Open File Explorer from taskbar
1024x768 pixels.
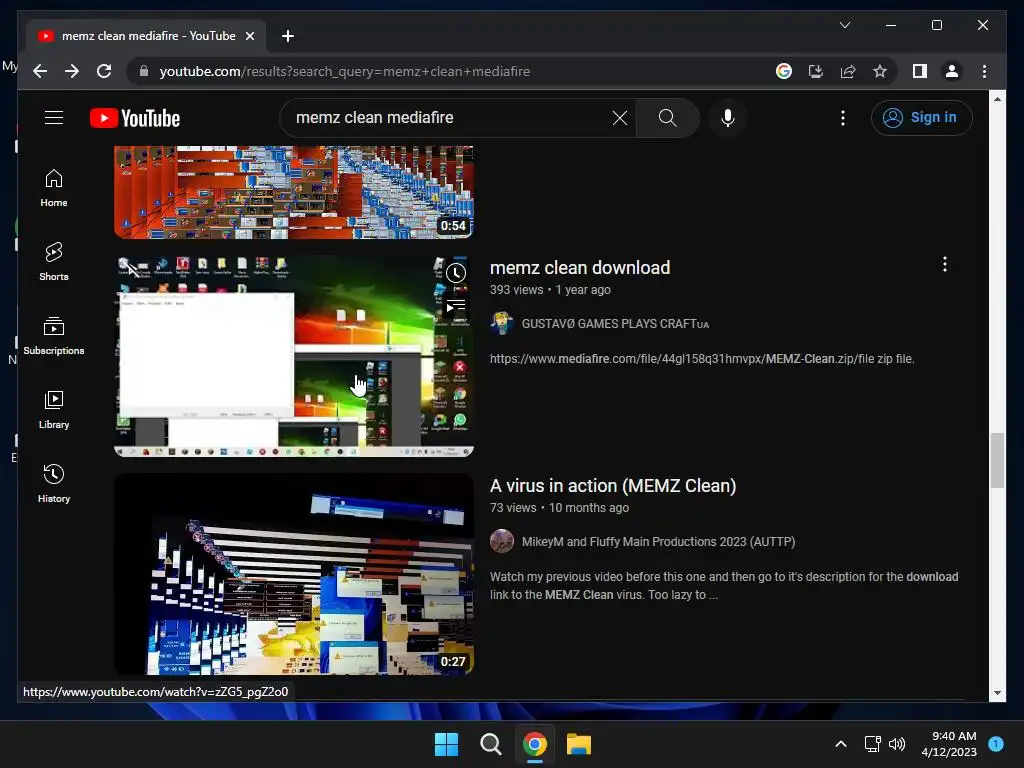(x=579, y=744)
